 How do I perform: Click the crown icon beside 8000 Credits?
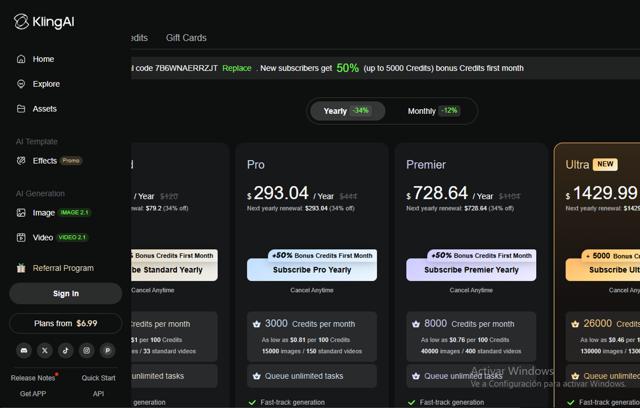[416, 324]
